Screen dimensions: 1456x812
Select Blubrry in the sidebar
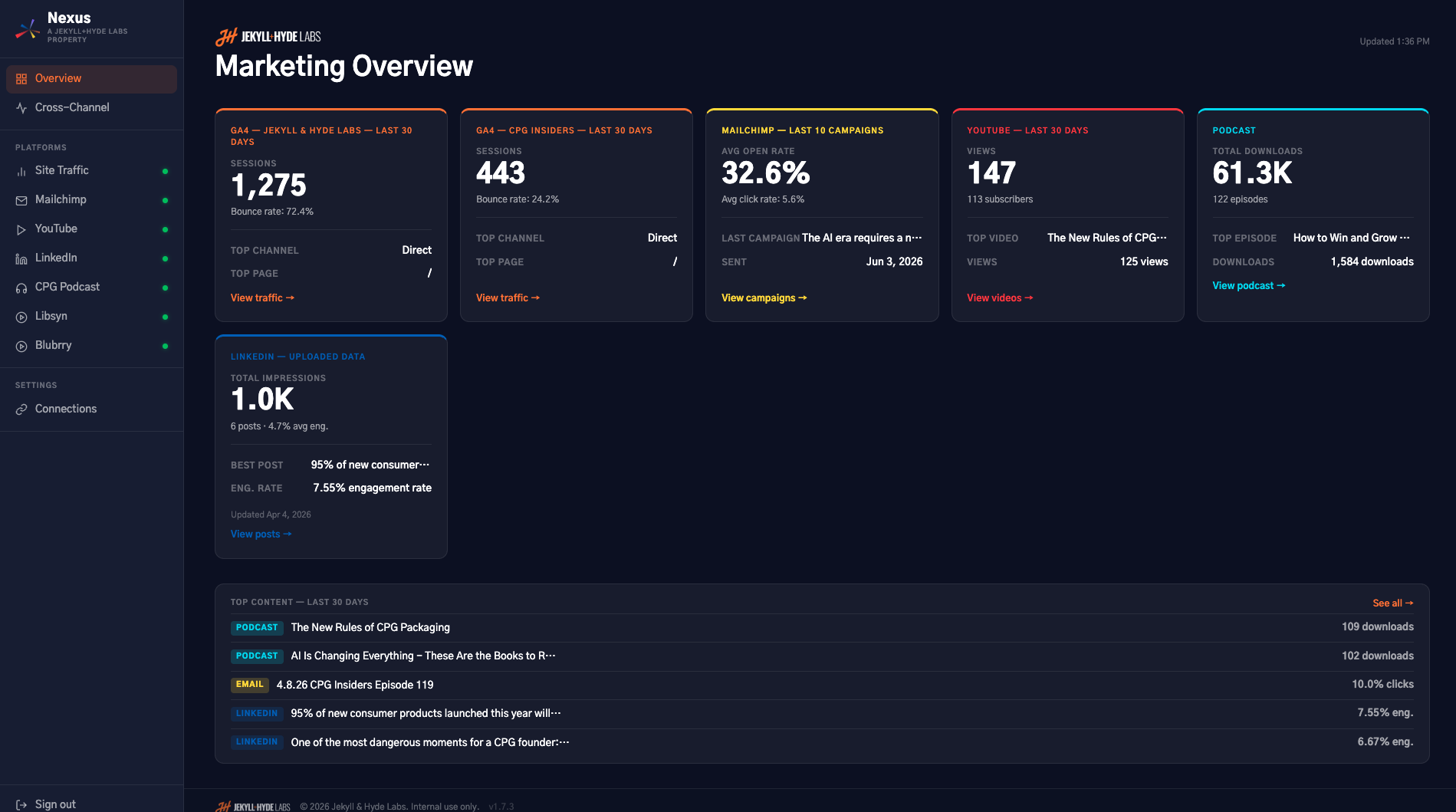[x=91, y=346]
